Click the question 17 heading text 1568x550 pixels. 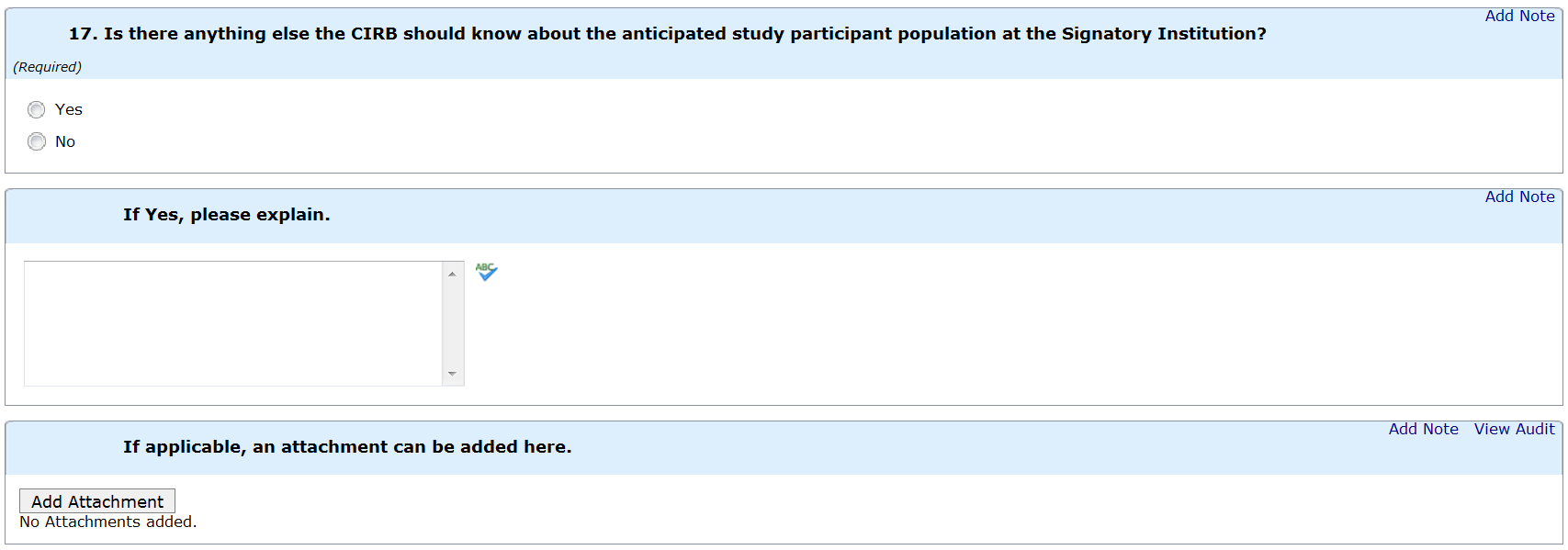click(x=667, y=34)
